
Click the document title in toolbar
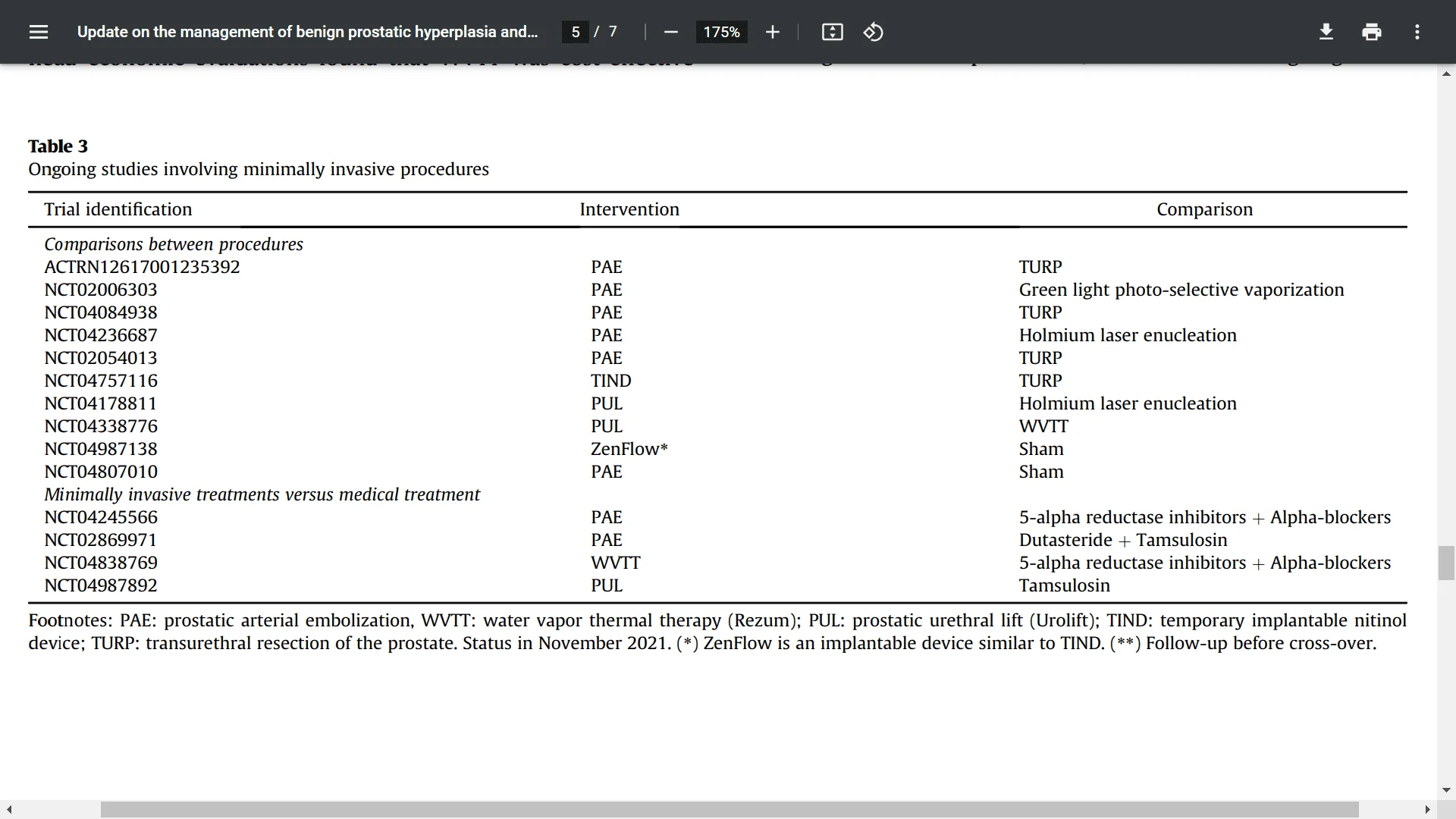point(307,32)
